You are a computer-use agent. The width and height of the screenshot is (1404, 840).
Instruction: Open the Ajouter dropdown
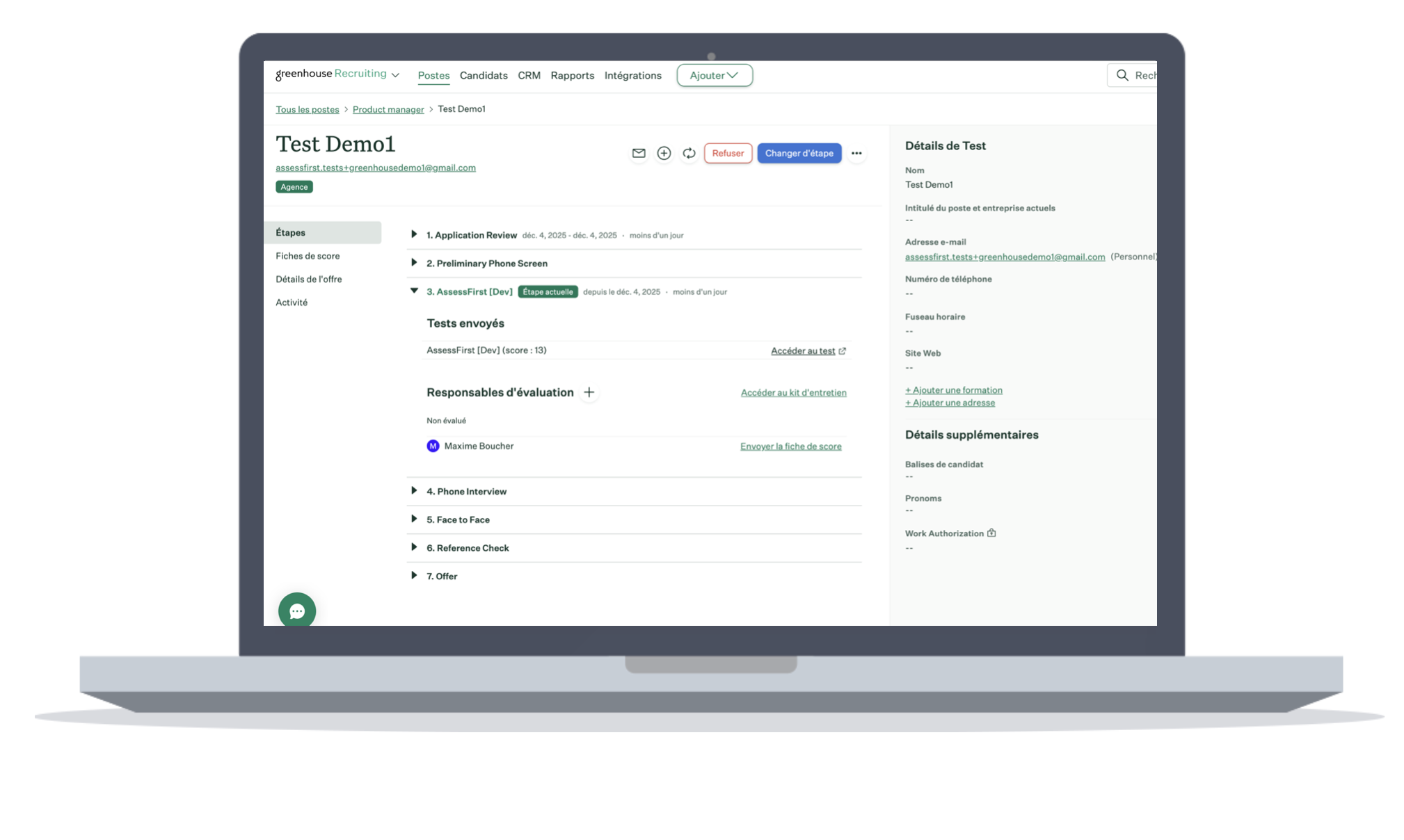click(x=714, y=75)
